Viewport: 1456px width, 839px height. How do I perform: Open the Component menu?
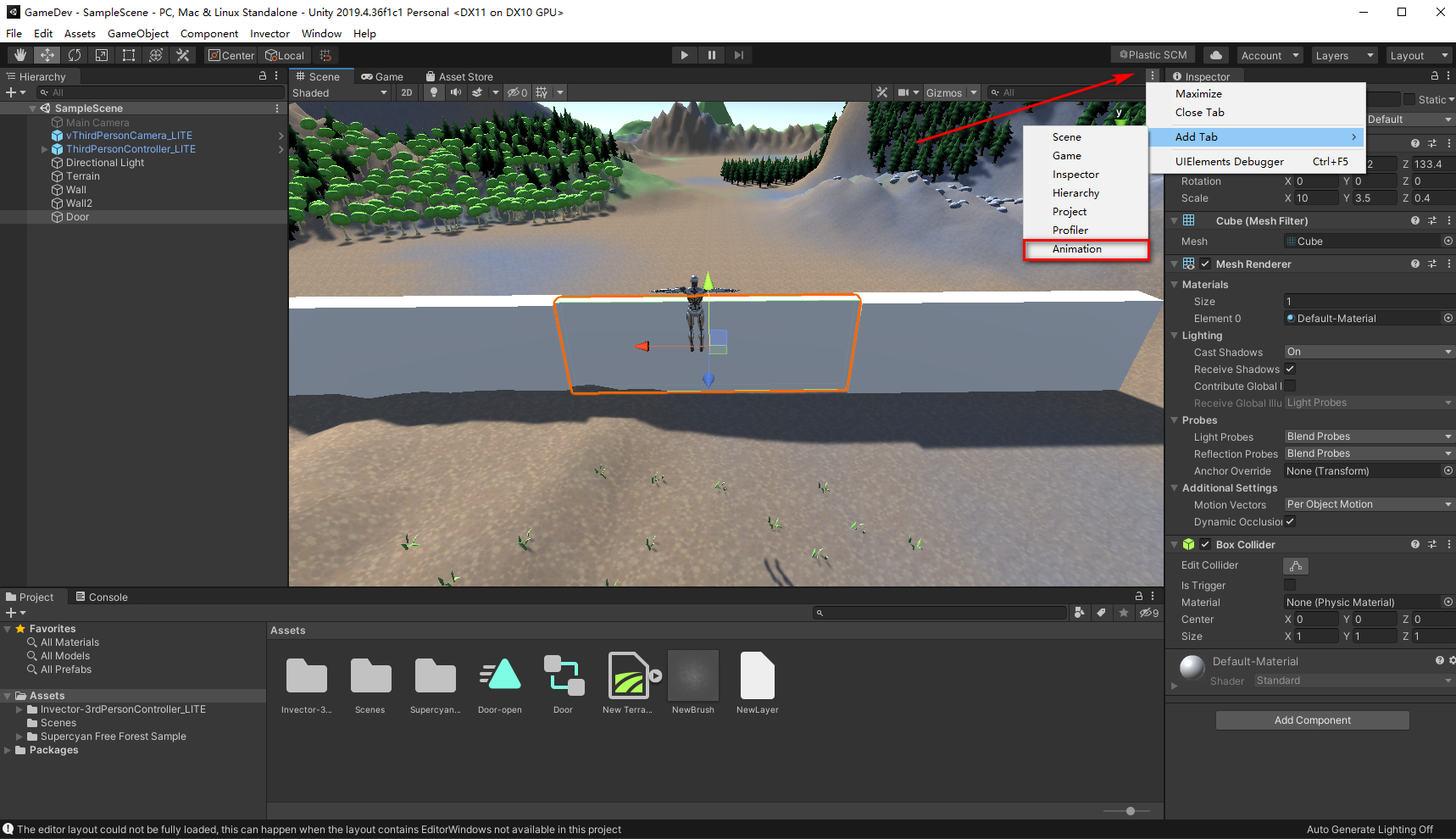tap(209, 34)
